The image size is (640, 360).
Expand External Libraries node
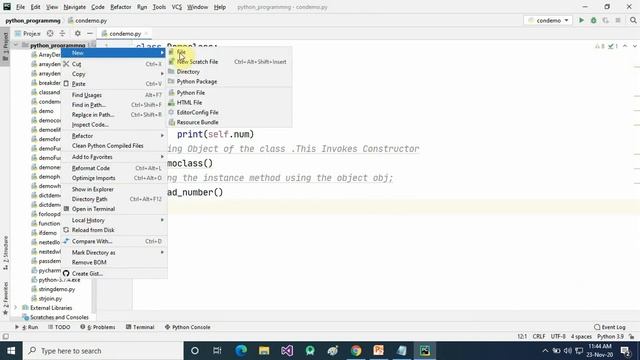click(x=16, y=308)
